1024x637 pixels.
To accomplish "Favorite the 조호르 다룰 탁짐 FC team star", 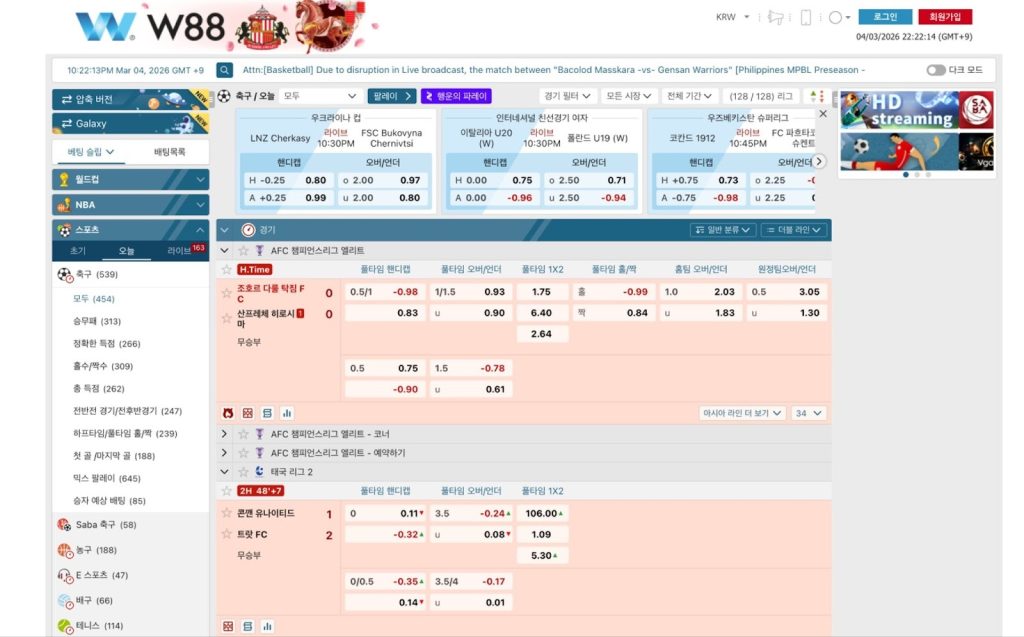I will click(227, 293).
